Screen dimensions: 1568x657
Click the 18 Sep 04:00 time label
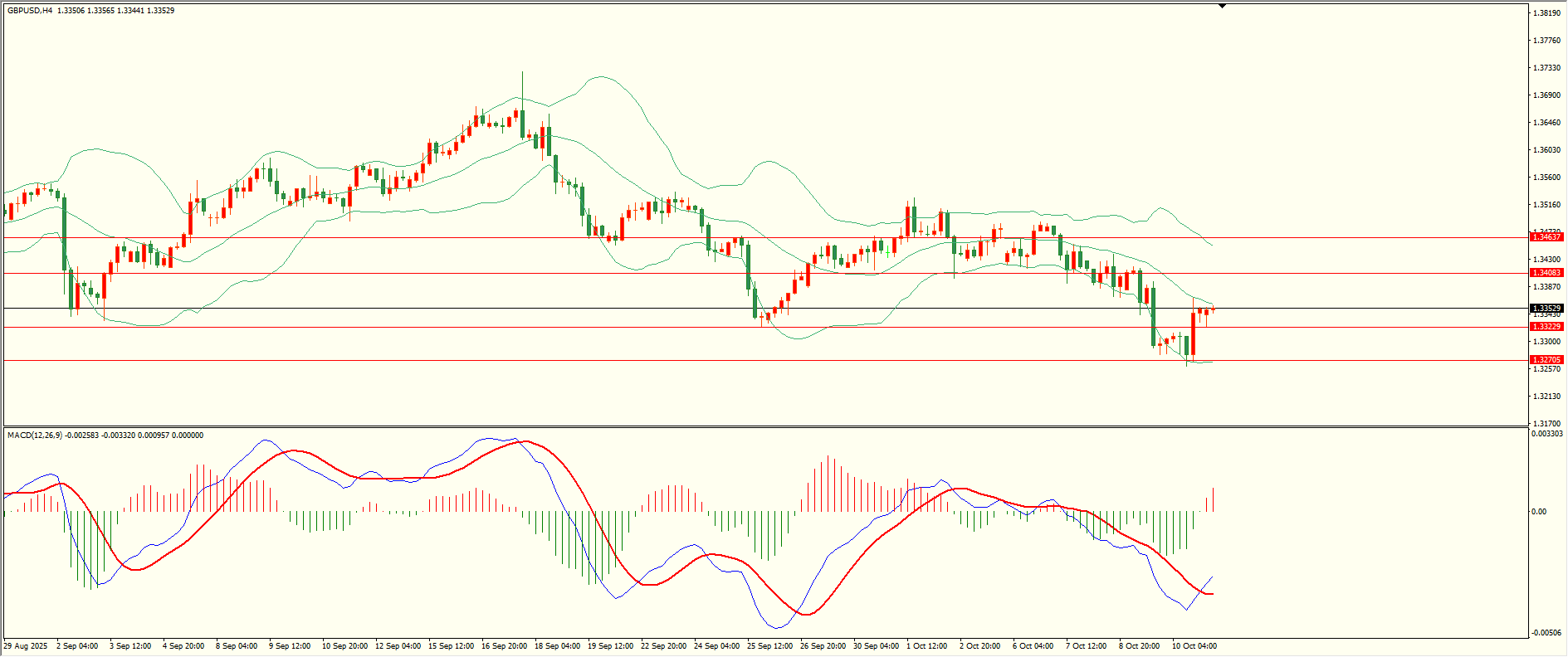click(x=557, y=646)
